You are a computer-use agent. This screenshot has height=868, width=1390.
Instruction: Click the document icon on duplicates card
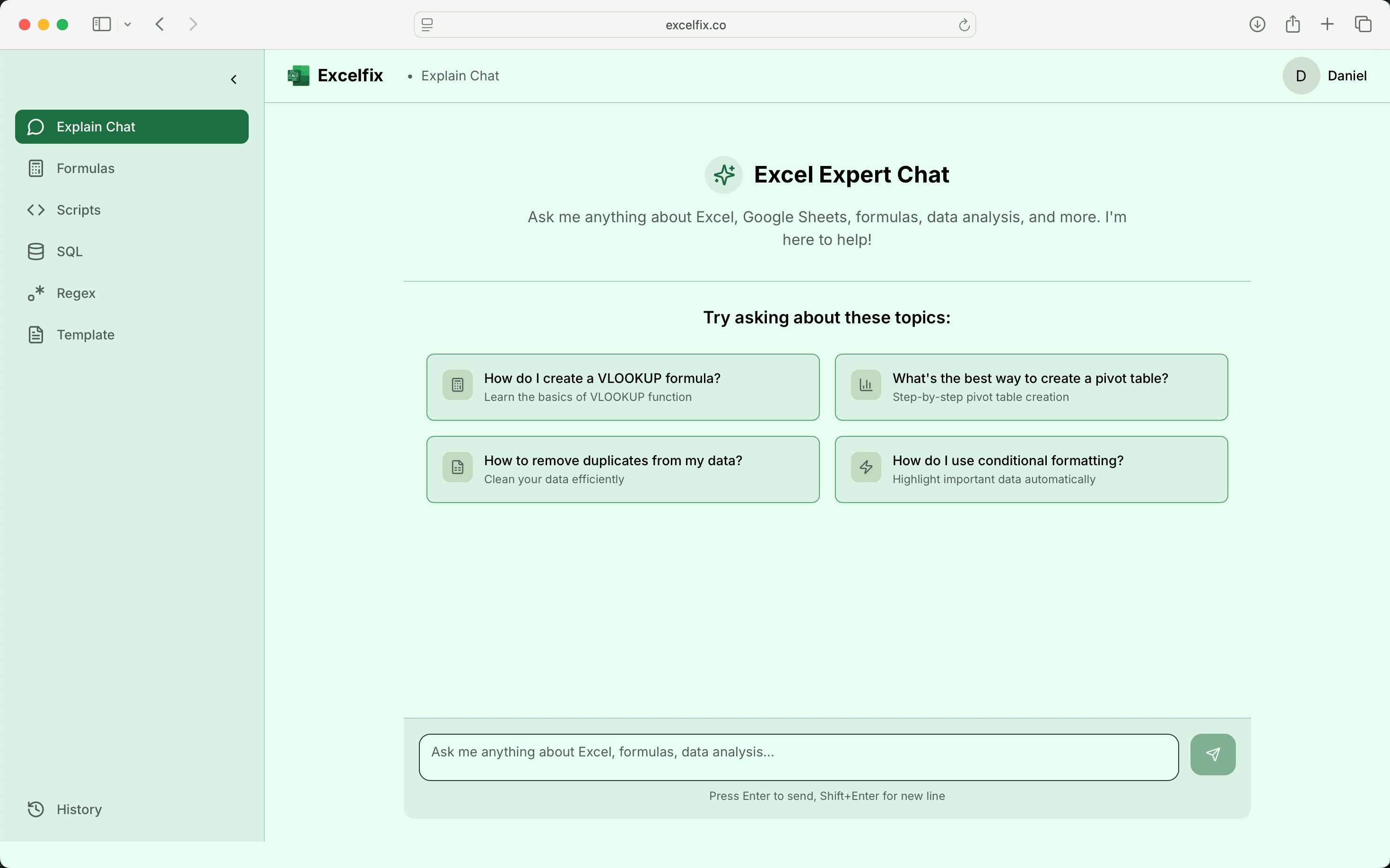(x=458, y=467)
